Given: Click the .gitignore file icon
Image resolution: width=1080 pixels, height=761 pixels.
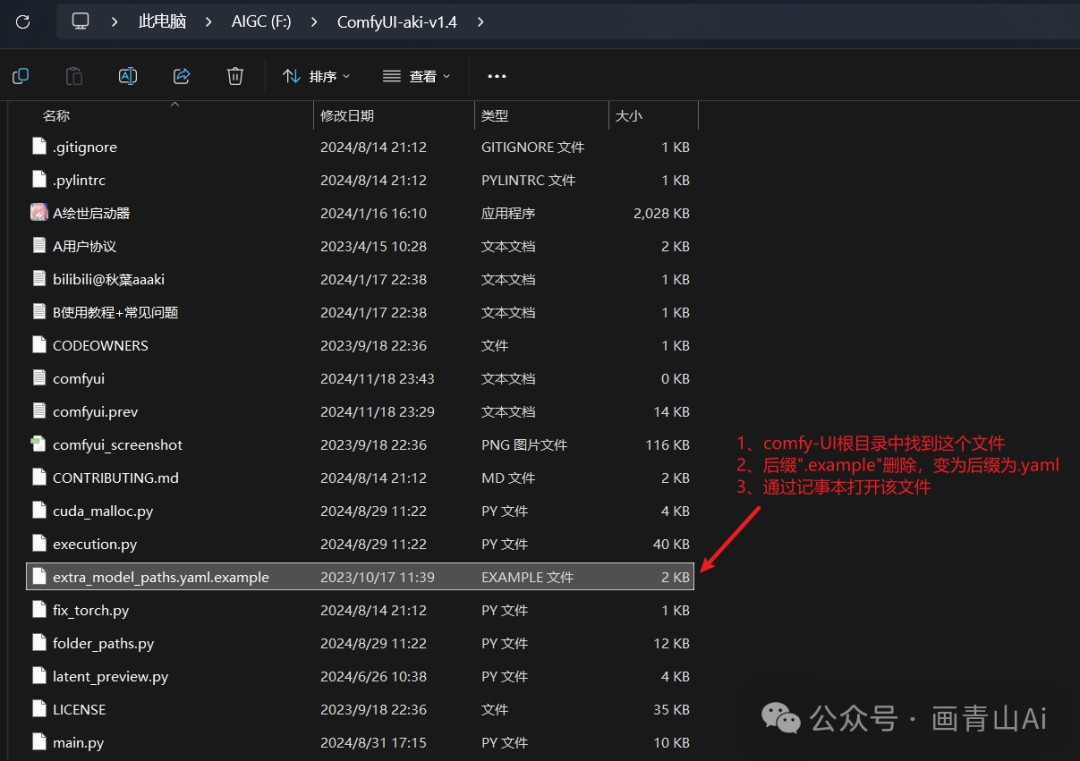Looking at the screenshot, I should 39,146.
